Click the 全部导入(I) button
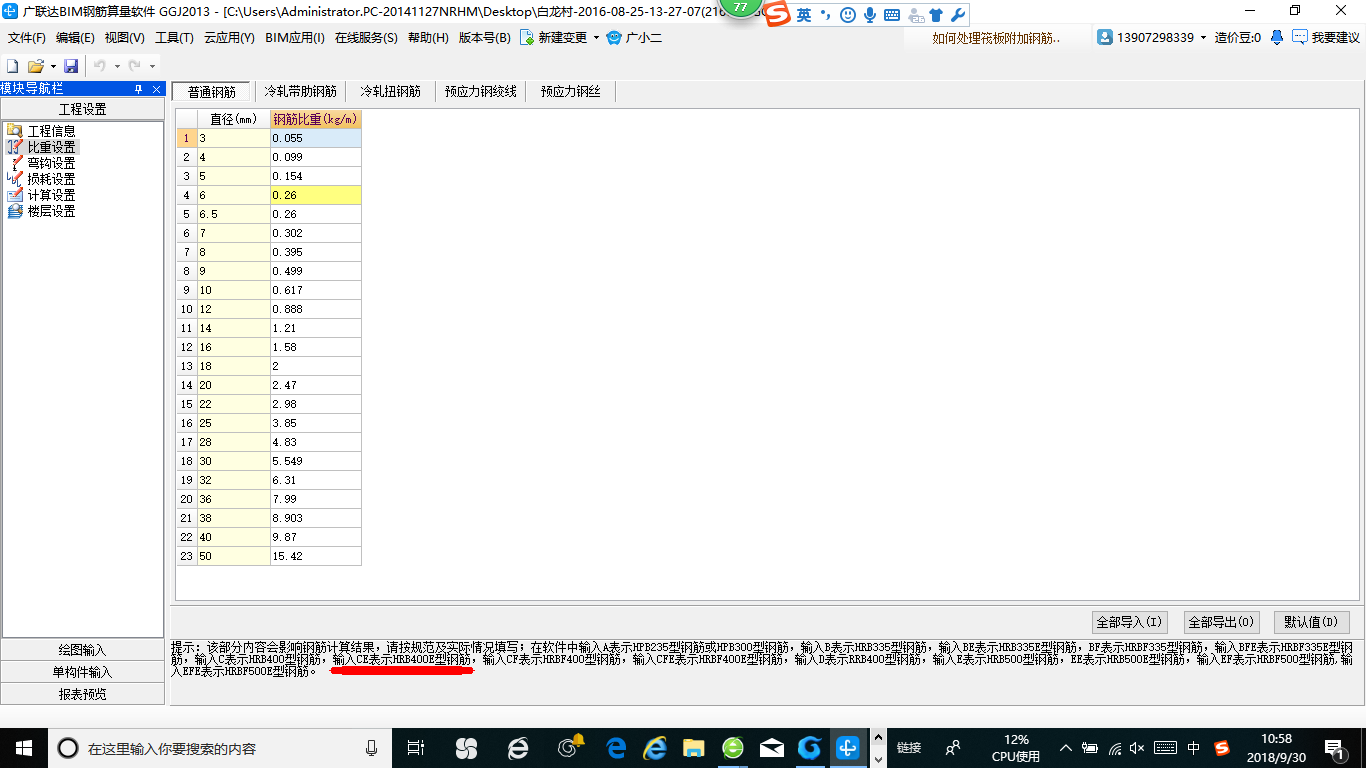The image size is (1366, 768). (x=1129, y=622)
